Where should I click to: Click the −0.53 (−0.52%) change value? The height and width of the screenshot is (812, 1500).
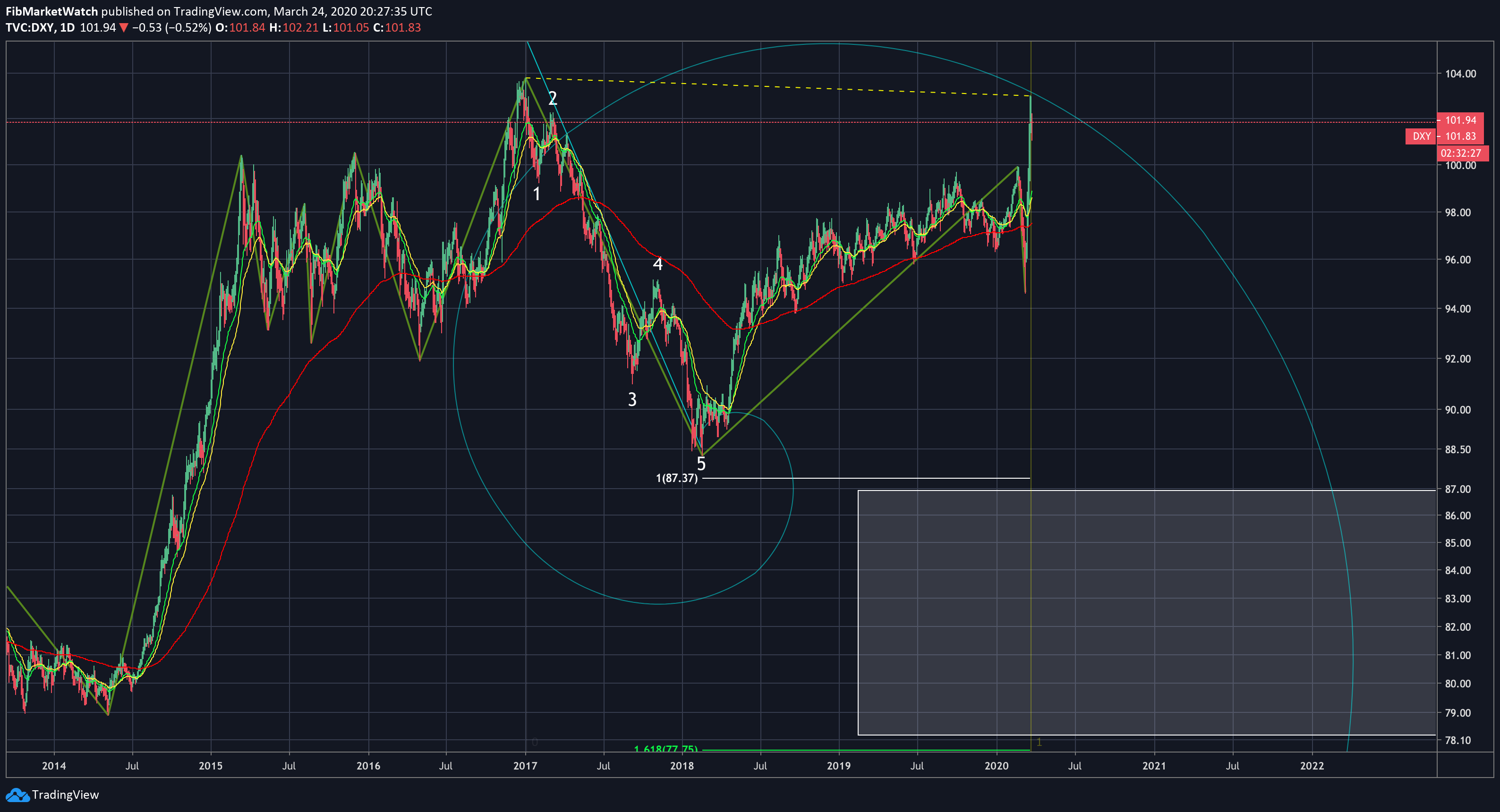tap(171, 27)
